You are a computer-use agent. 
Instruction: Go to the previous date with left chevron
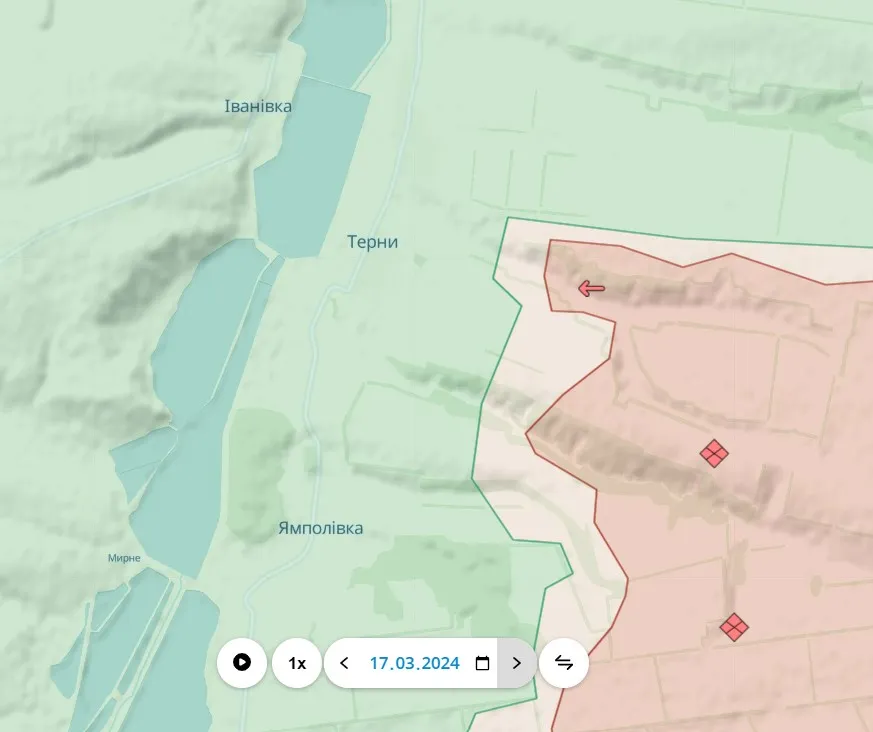[345, 663]
